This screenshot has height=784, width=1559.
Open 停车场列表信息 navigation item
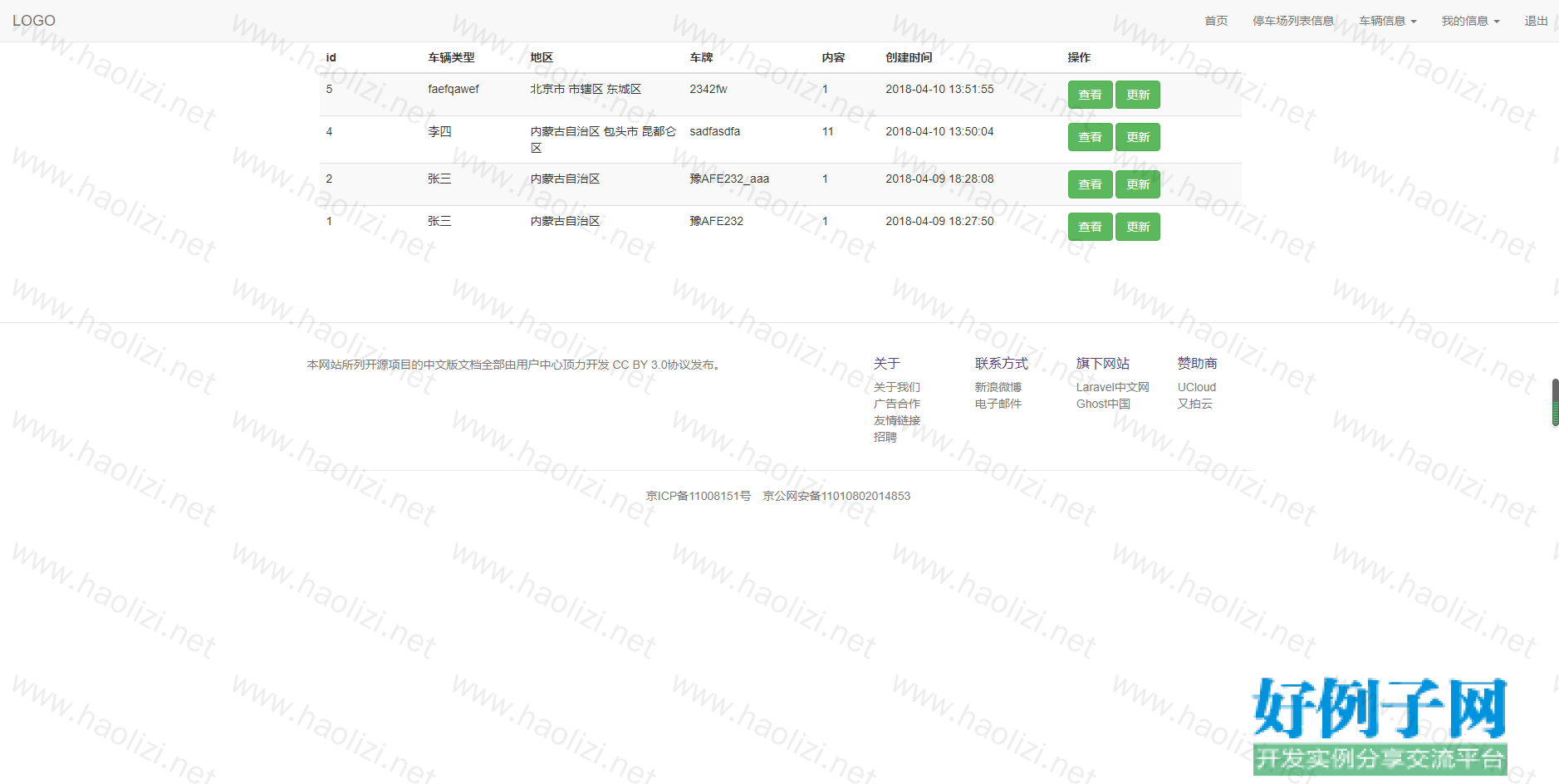1292,21
